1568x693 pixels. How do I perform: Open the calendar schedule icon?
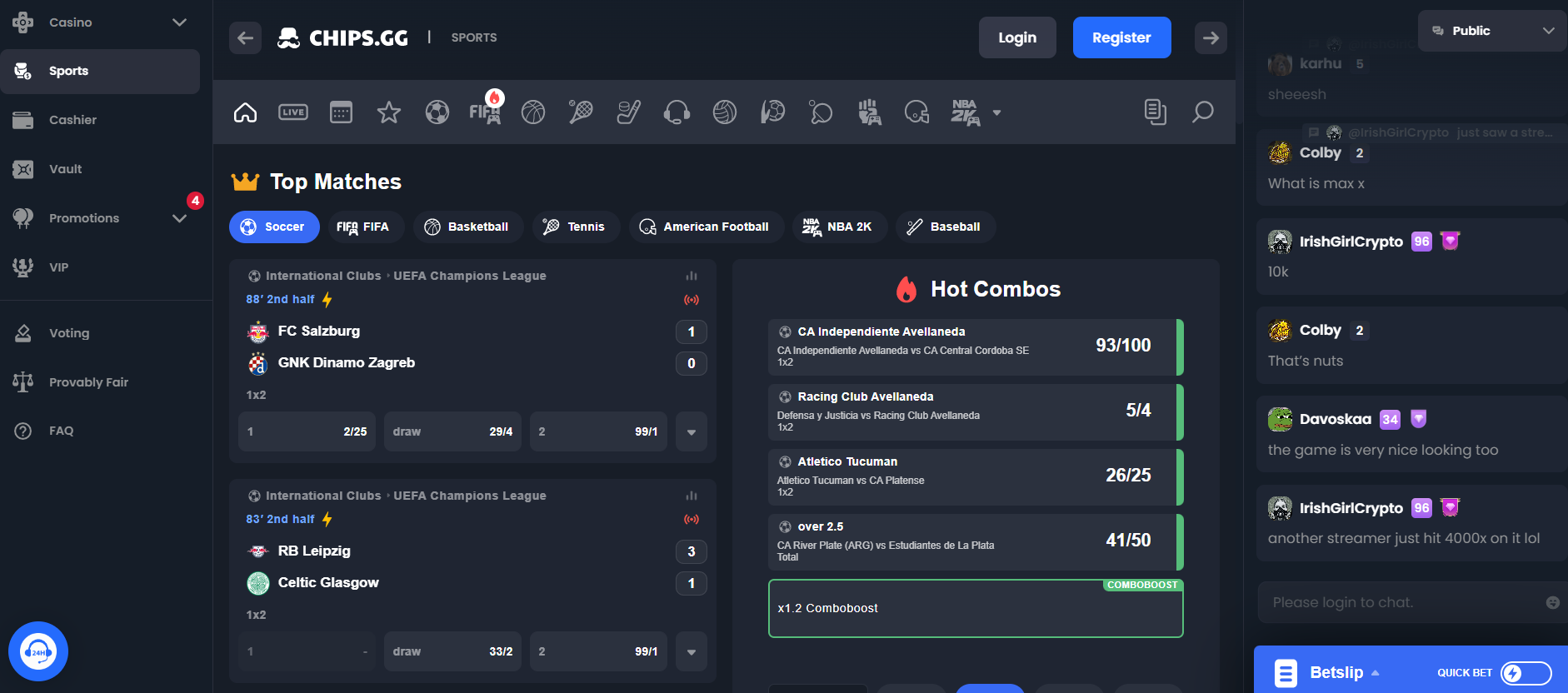[x=341, y=112]
